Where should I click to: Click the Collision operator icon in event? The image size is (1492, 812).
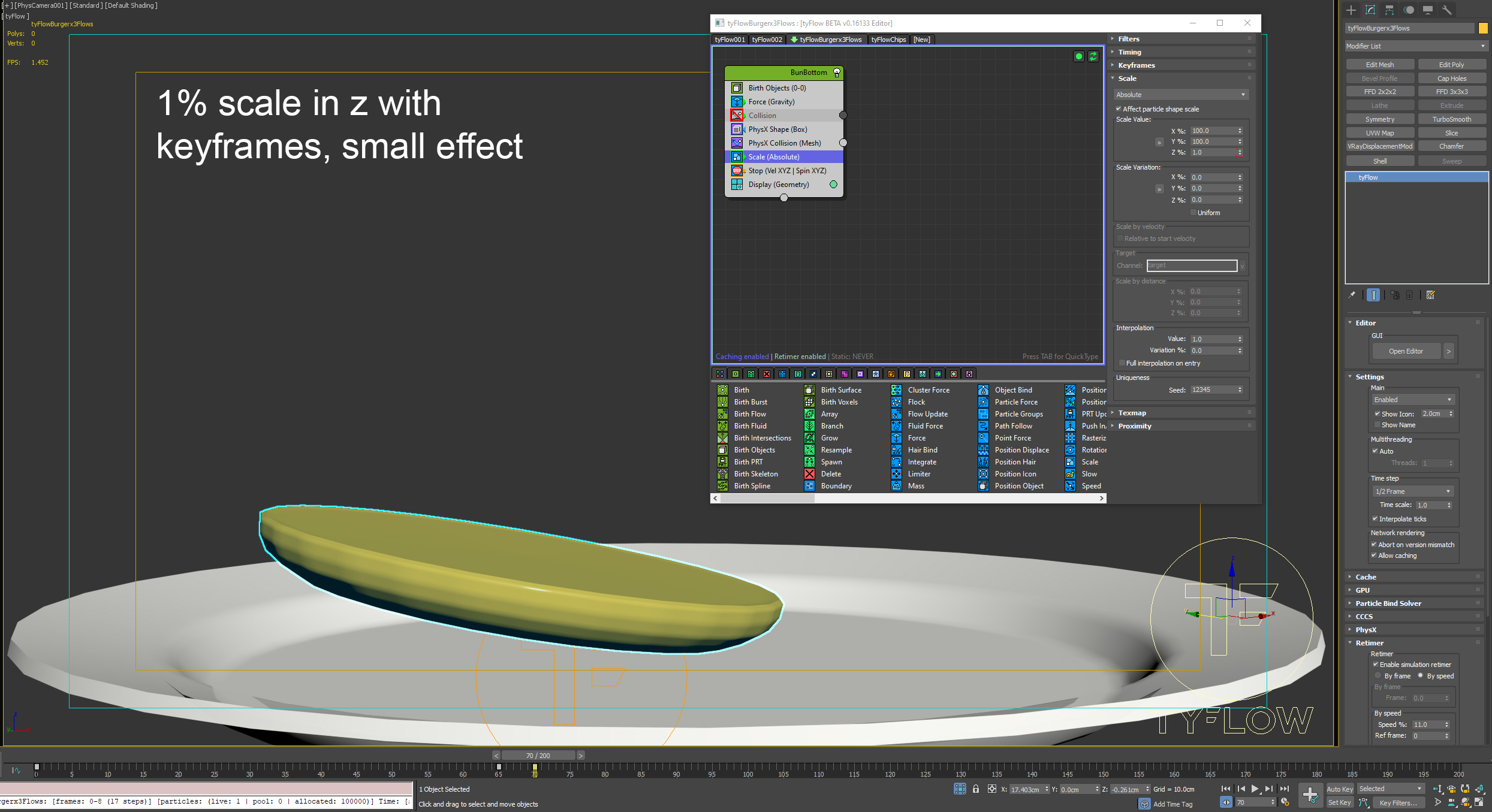[x=737, y=116]
